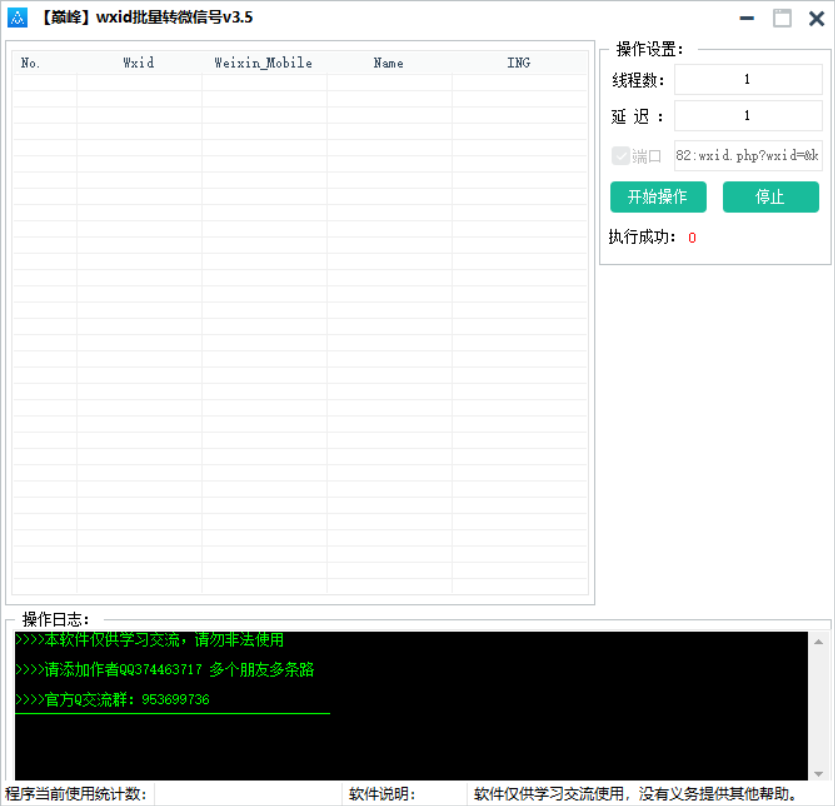Select the 延迟 input field
This screenshot has height=806, width=835.
coord(748,115)
